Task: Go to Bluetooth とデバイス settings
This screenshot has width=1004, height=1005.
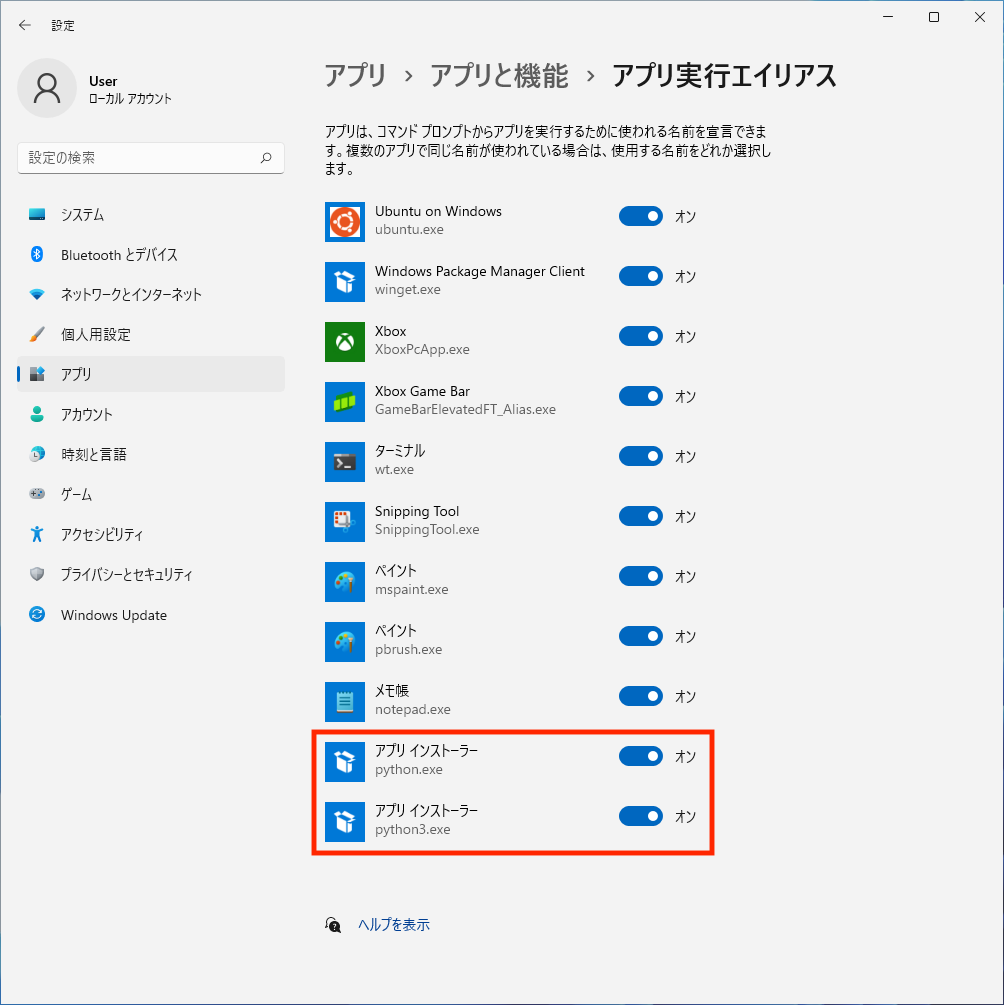Action: click(x=119, y=255)
